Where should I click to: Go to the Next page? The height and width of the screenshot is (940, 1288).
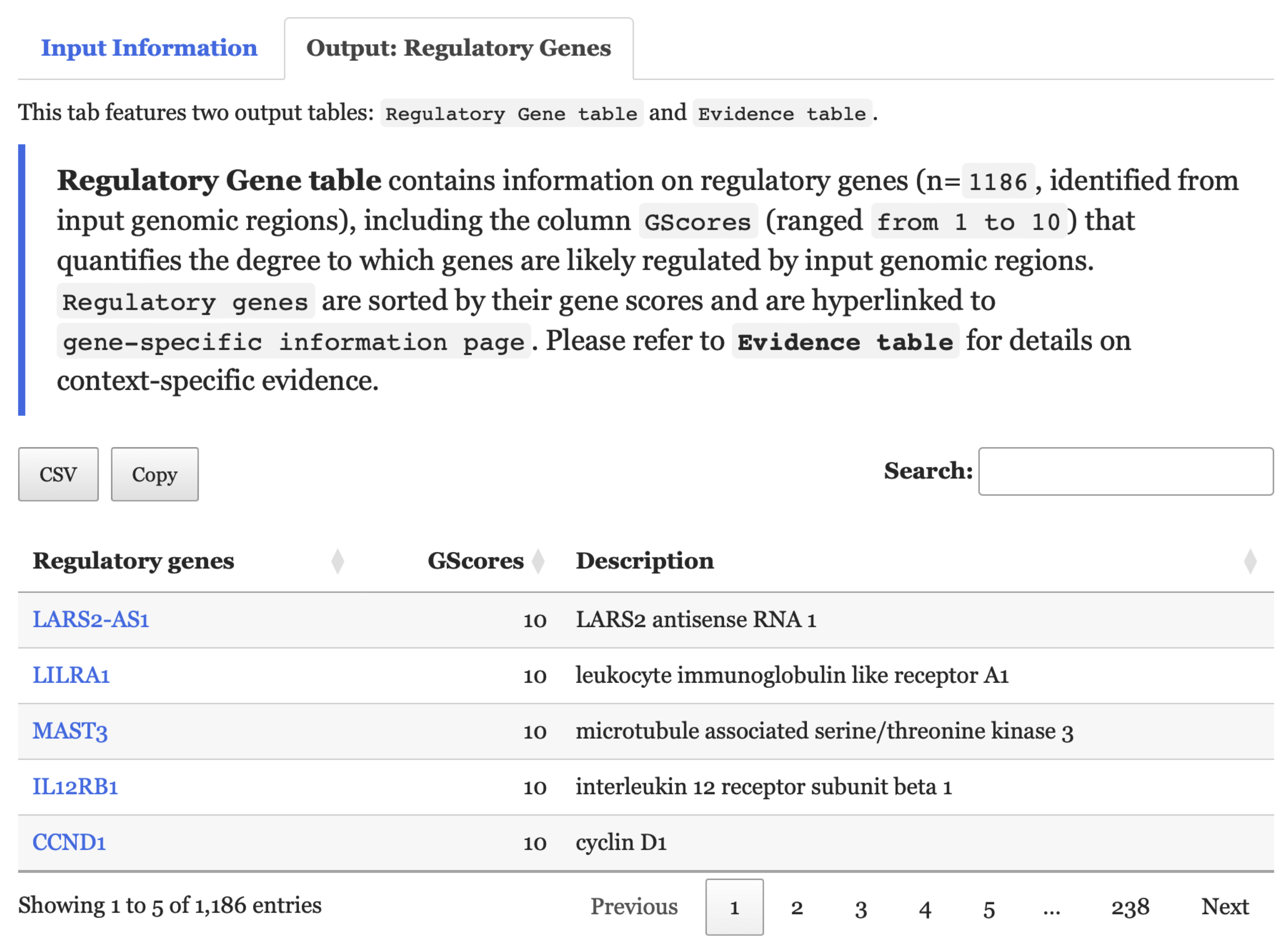pyautogui.click(x=1225, y=907)
